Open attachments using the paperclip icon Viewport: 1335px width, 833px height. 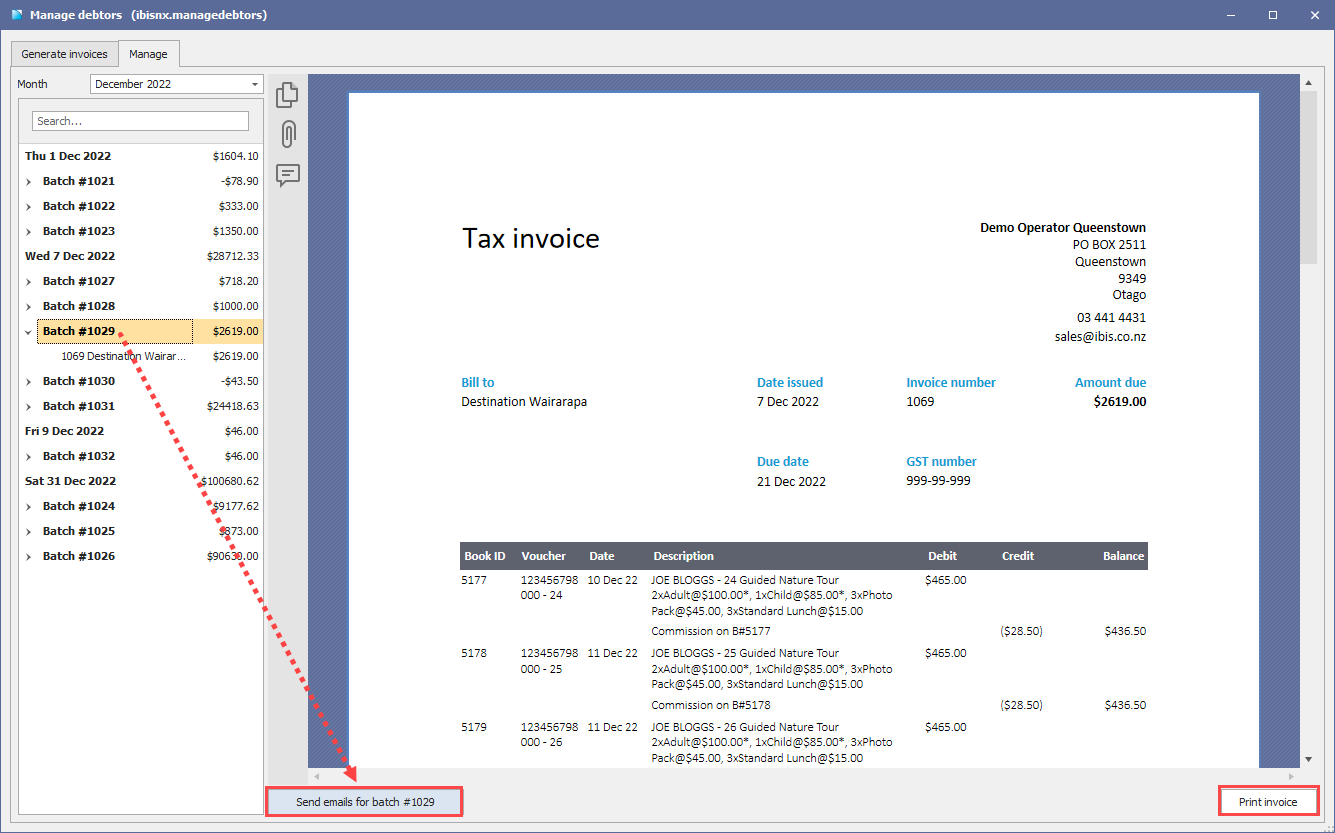coord(288,134)
